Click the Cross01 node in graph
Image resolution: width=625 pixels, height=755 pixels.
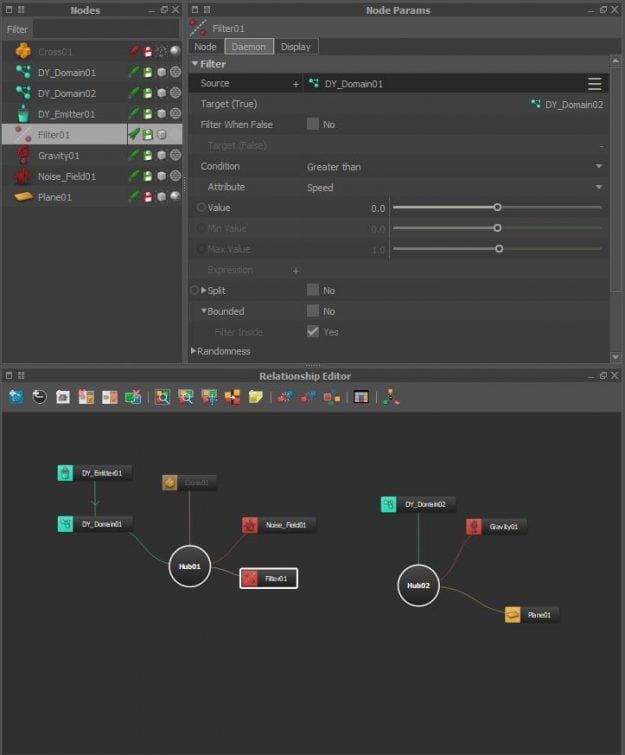pyautogui.click(x=189, y=482)
